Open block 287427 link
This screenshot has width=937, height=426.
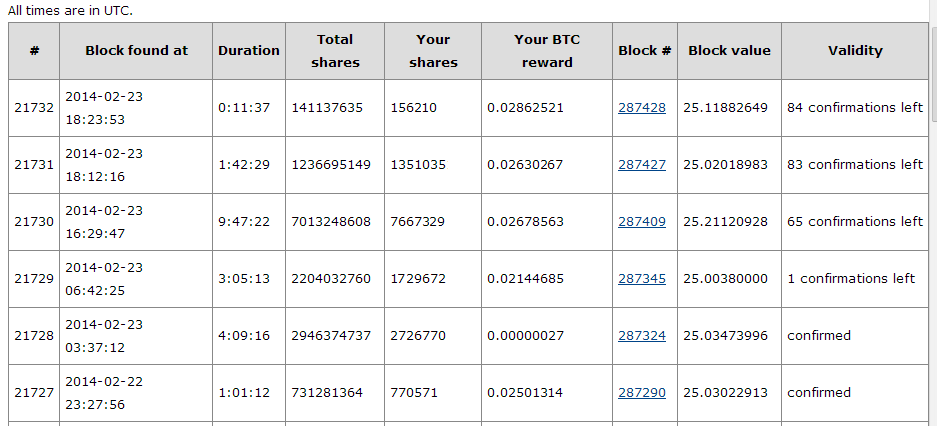[642, 165]
